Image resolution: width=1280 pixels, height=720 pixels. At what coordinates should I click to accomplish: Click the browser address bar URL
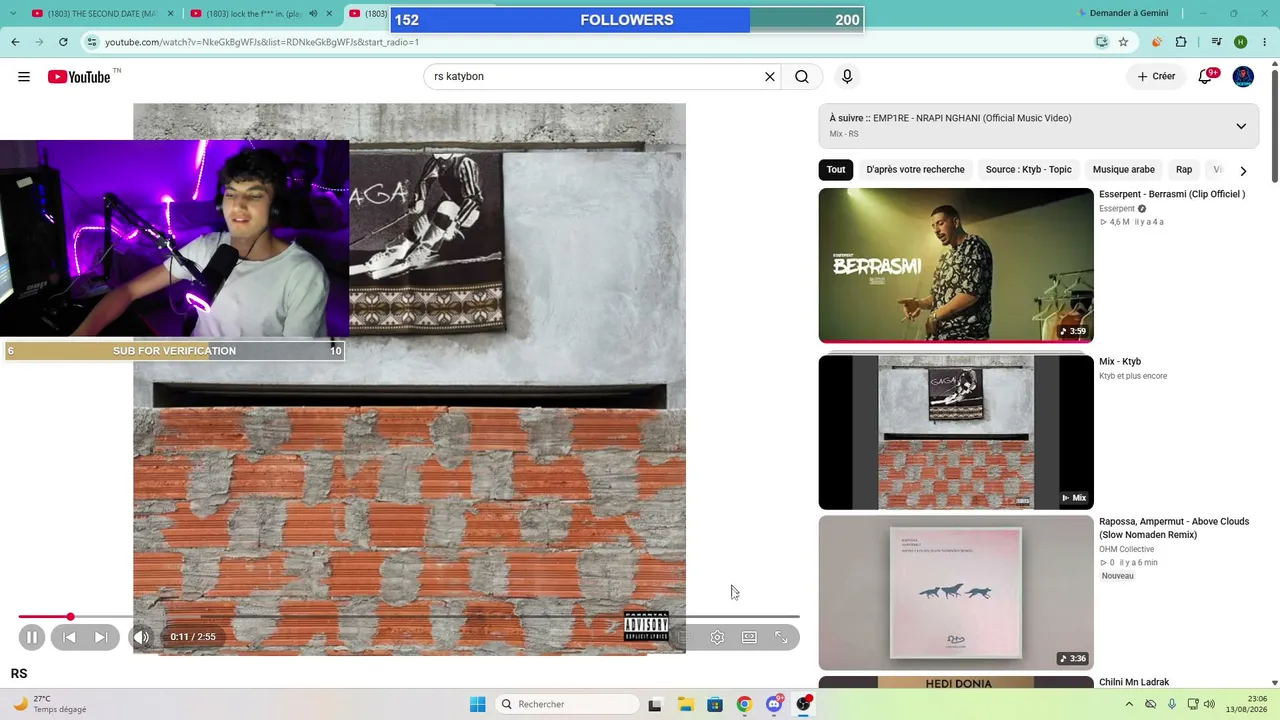[x=262, y=42]
